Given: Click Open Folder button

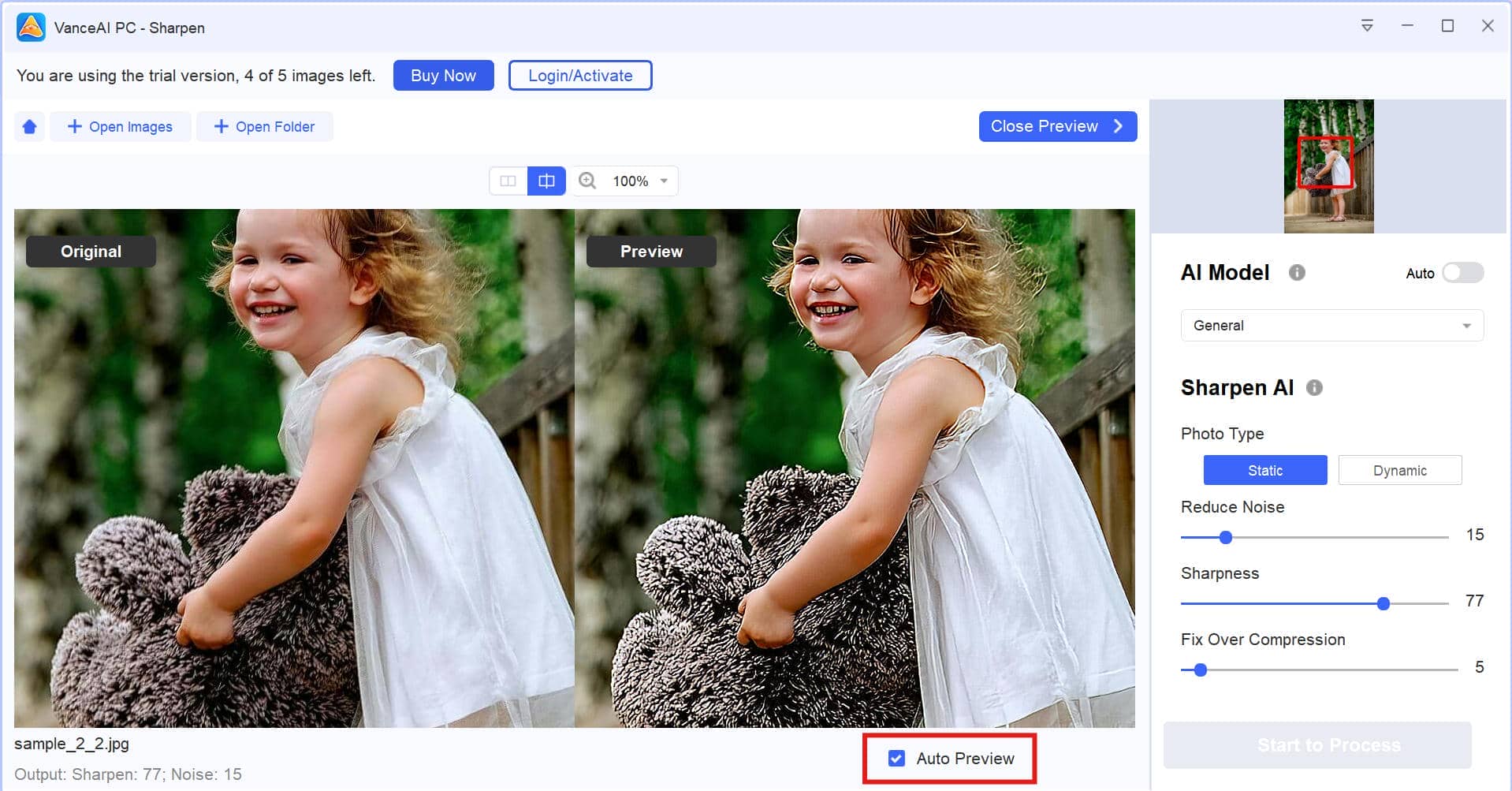Looking at the screenshot, I should pos(264,127).
